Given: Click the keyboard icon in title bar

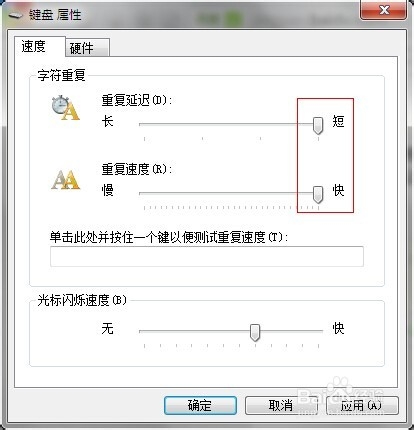Looking at the screenshot, I should tap(15, 15).
